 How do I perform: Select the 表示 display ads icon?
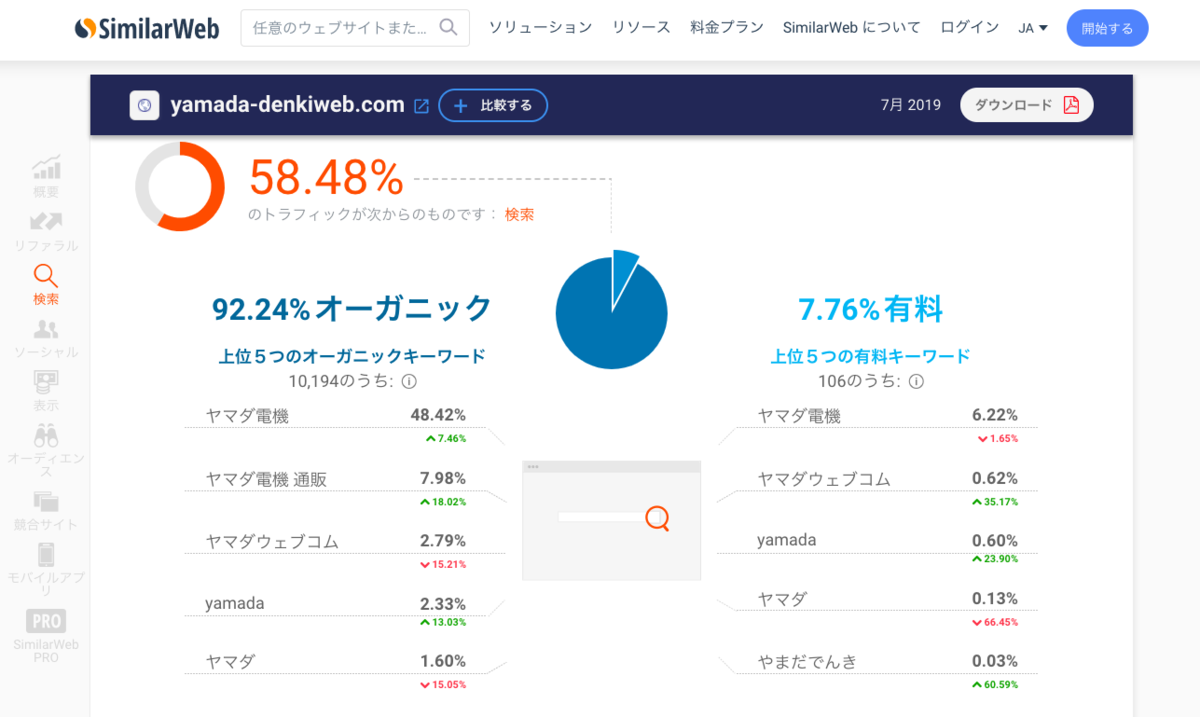click(45, 382)
